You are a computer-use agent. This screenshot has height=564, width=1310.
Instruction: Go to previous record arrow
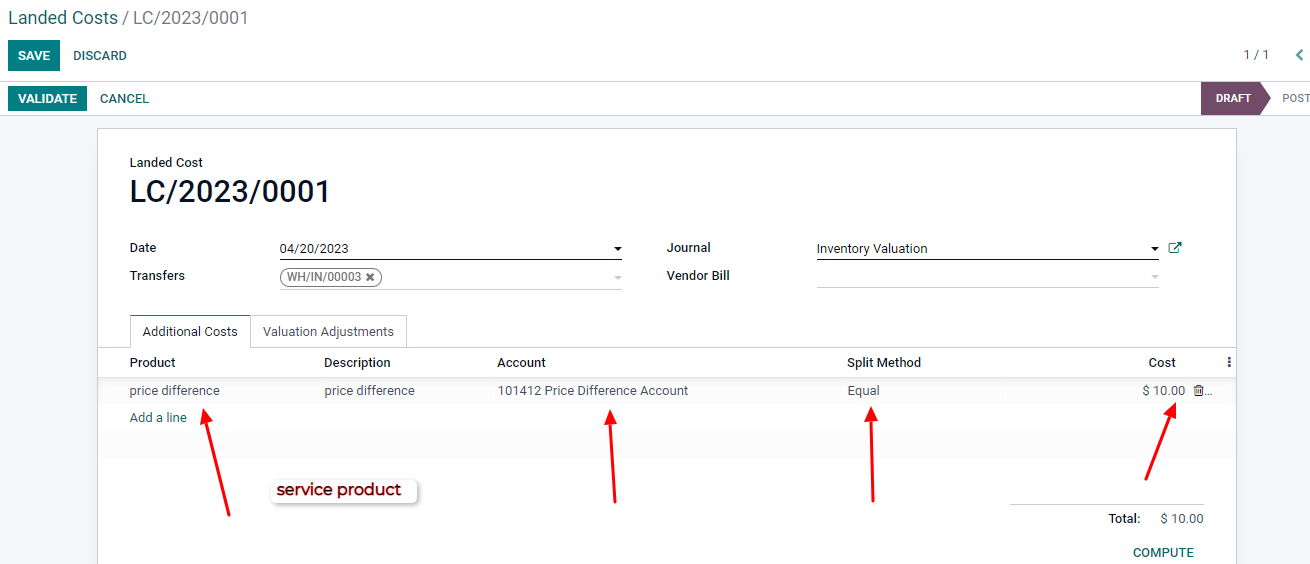[1300, 55]
